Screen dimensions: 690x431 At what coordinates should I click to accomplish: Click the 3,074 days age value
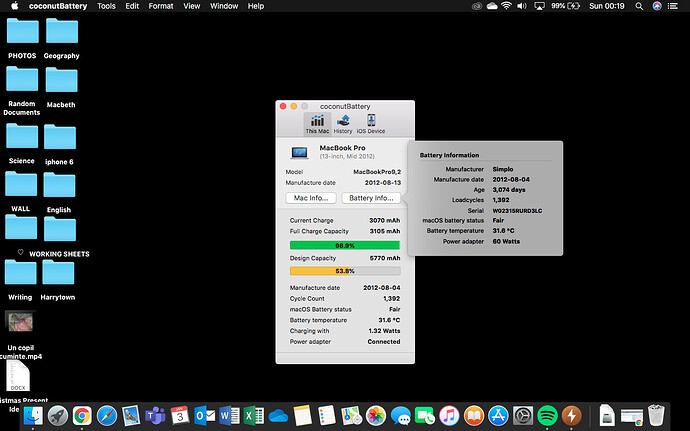pos(509,190)
